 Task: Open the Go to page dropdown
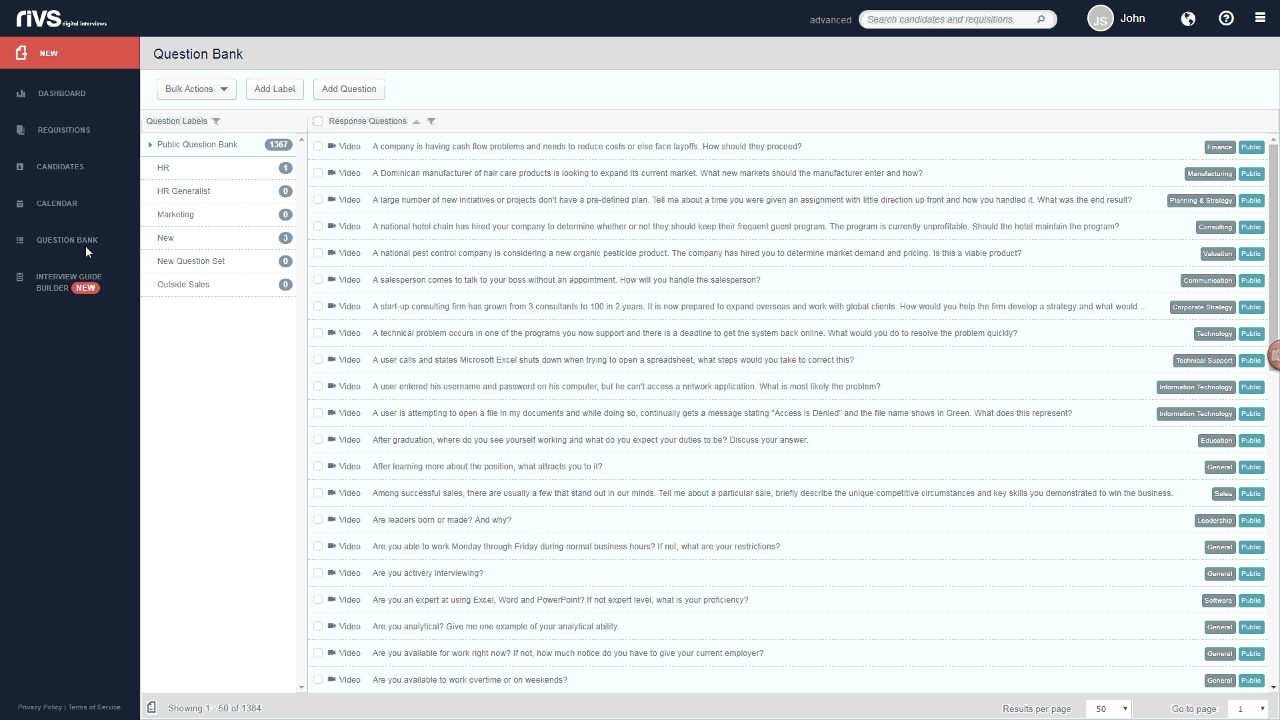click(x=1248, y=708)
